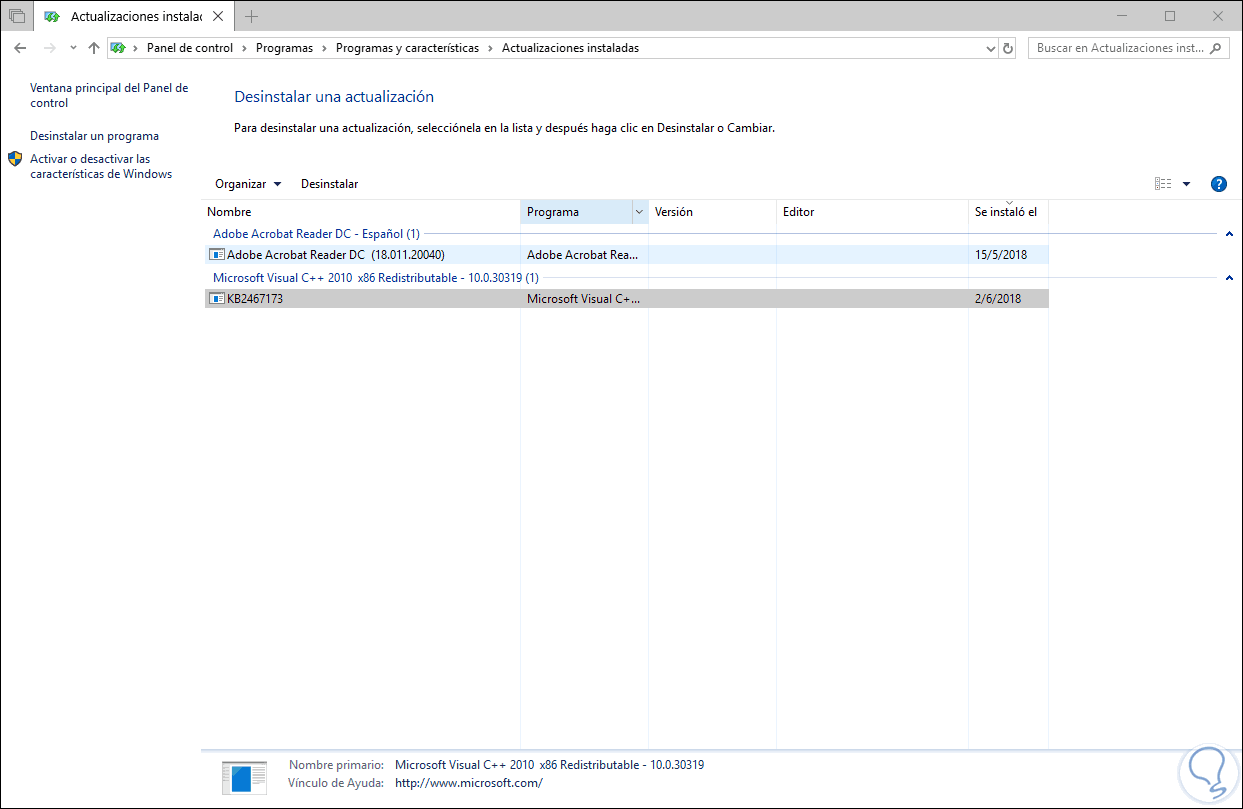The width and height of the screenshot is (1243, 809).
Task: Sort by the Programa column header
Action: (x=577, y=212)
